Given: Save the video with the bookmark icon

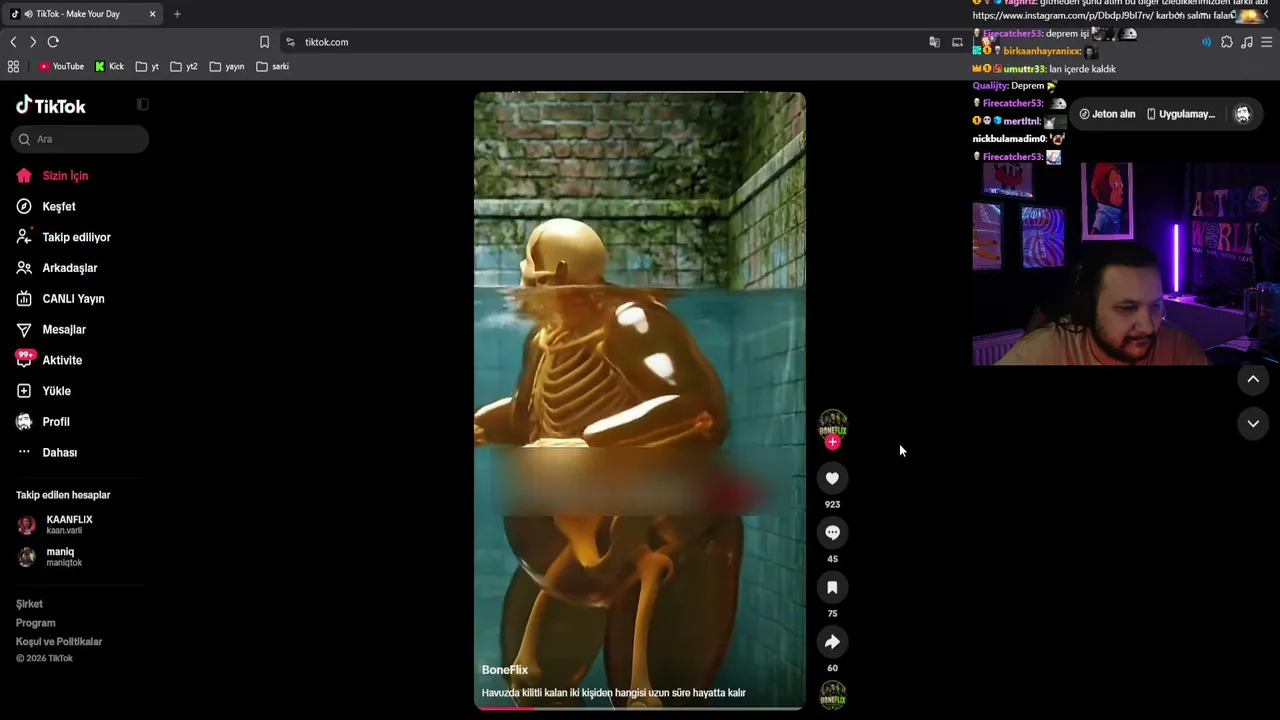Looking at the screenshot, I should coord(832,587).
